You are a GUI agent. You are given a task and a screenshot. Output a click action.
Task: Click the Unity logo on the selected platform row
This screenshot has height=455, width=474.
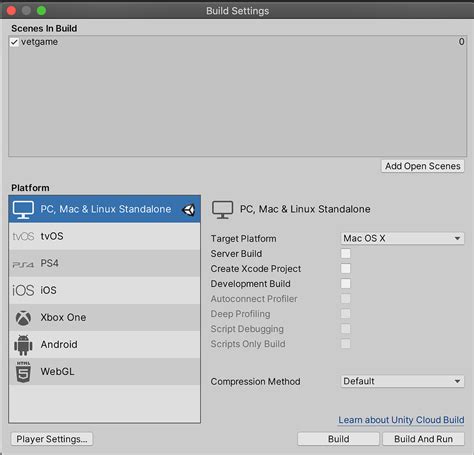pos(188,210)
